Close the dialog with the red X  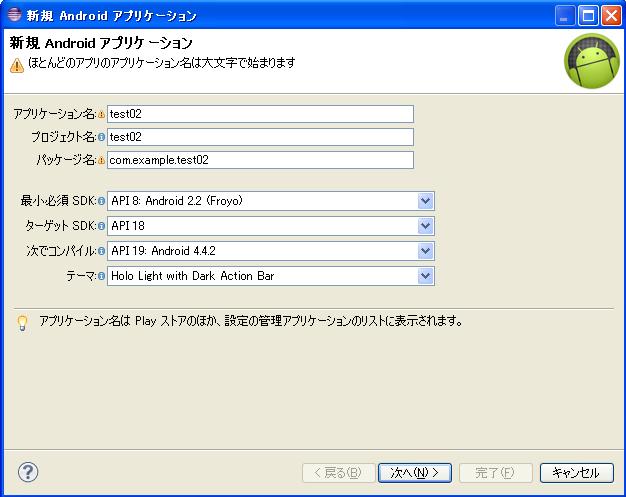611,16
